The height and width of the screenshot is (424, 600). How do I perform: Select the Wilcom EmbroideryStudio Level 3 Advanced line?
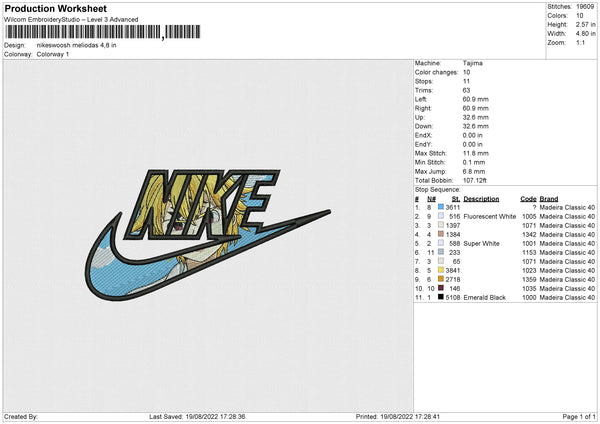[71, 20]
